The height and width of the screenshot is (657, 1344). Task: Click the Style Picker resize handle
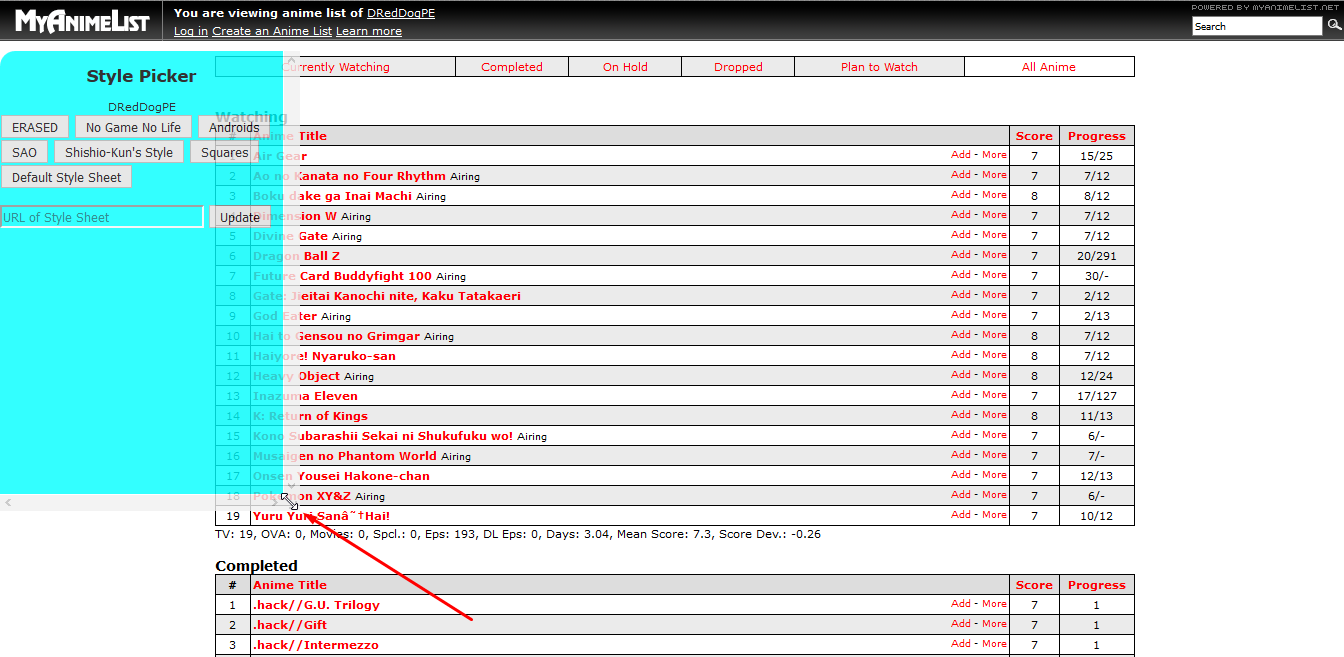pos(290,501)
